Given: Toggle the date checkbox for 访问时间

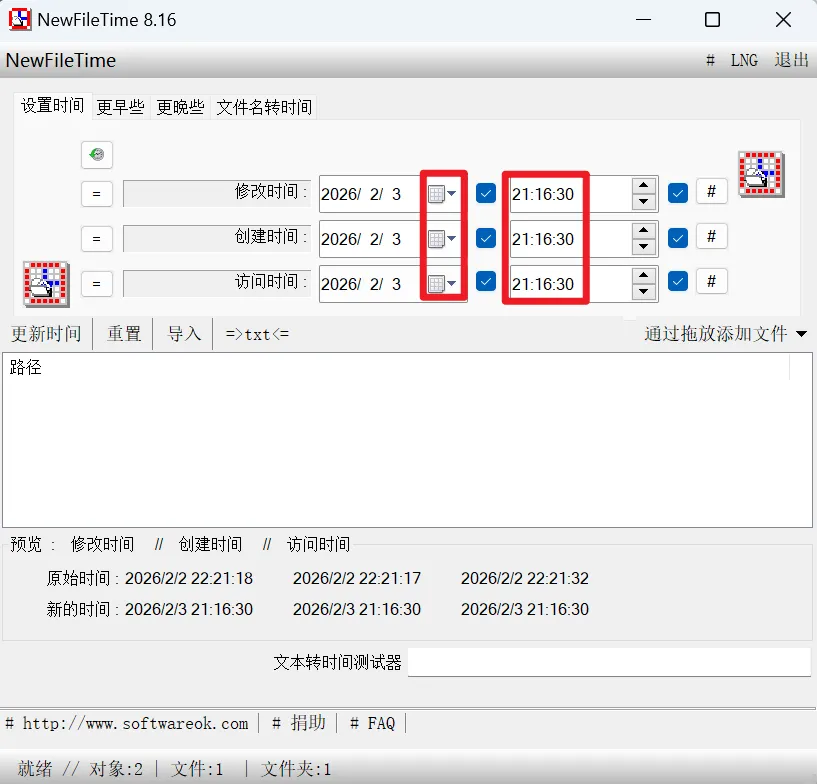Looking at the screenshot, I should point(486,281).
